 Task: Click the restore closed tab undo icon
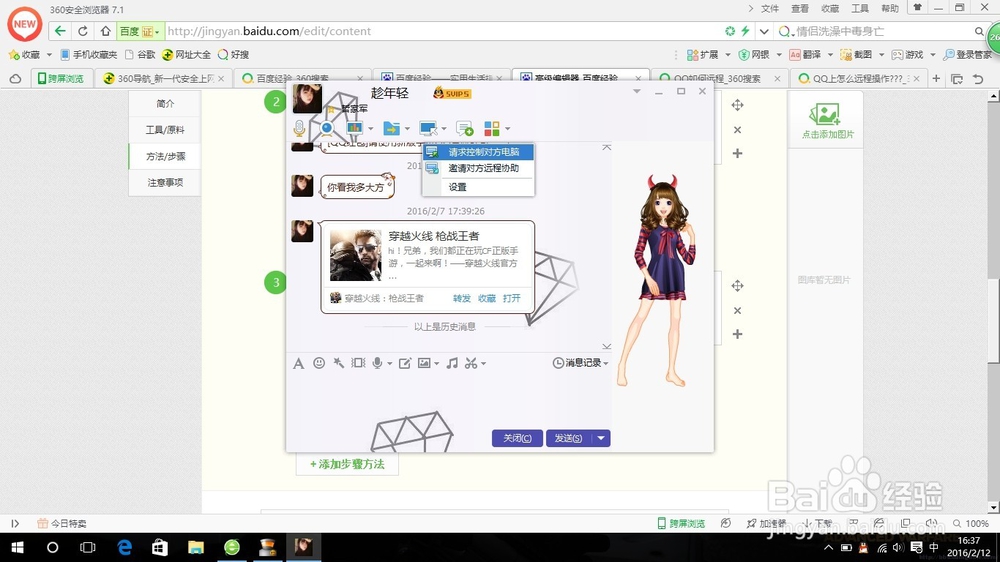pyautogui.click(x=978, y=78)
